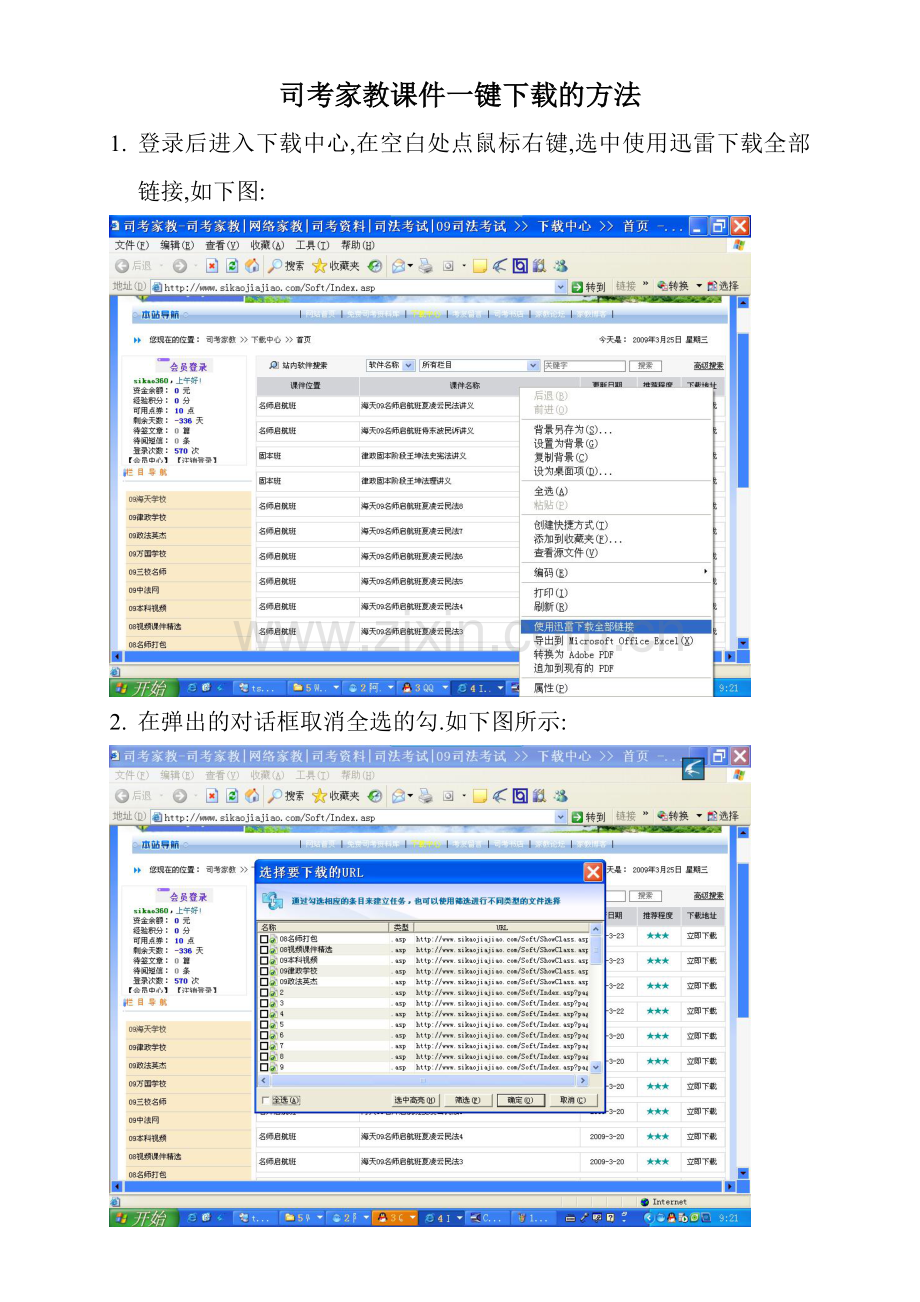Open 转换 dropdown arrow in context-menu browser links bar

pyautogui.click(x=699, y=286)
